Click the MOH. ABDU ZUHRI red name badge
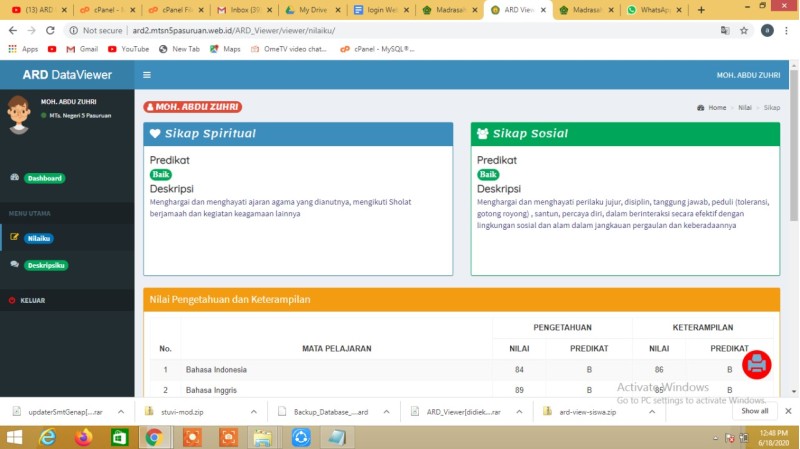 (193, 107)
